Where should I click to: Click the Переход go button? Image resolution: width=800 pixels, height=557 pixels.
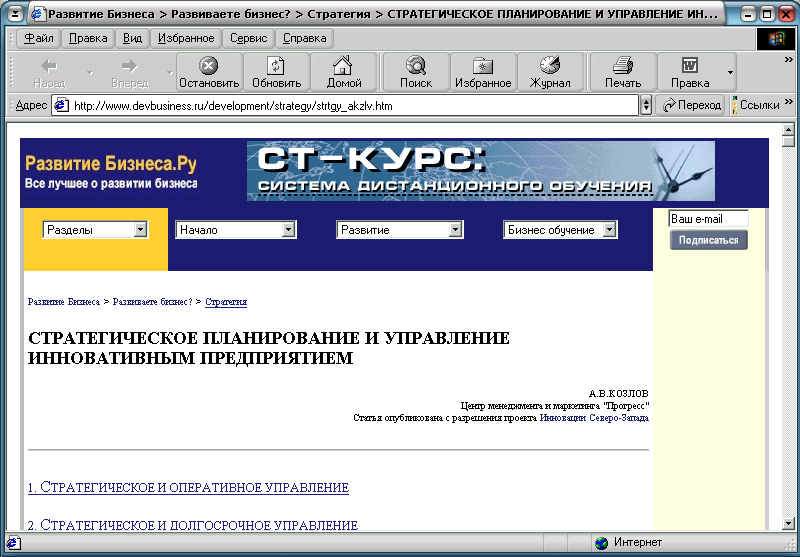pos(691,105)
